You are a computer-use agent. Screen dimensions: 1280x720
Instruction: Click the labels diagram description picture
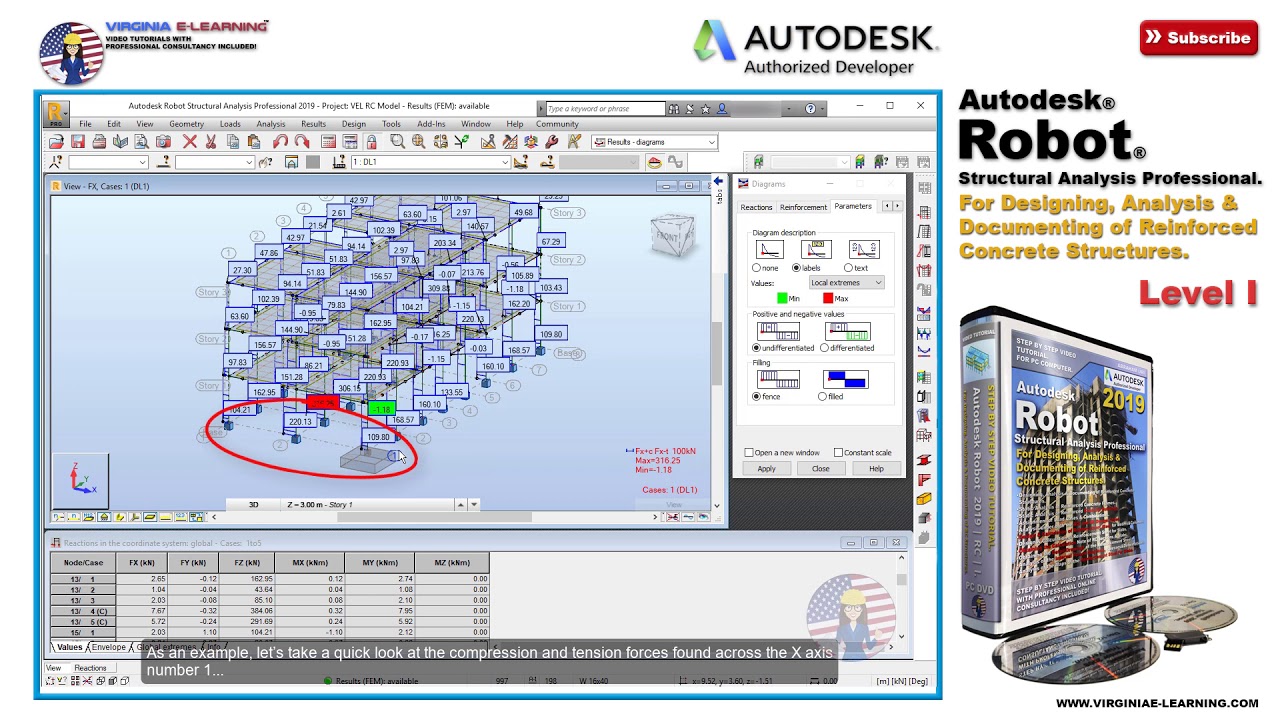pos(816,250)
